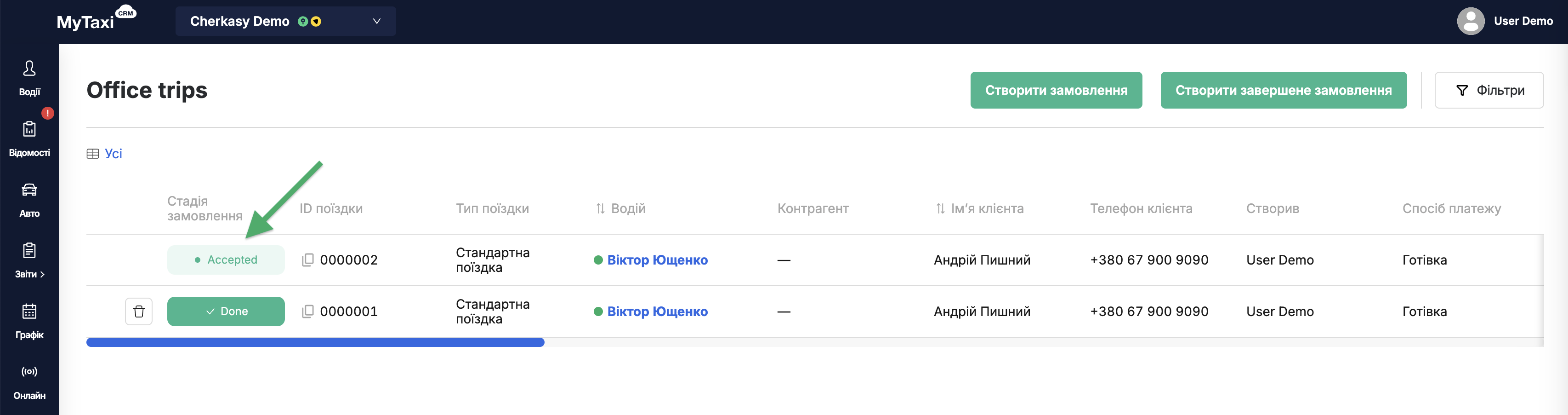The height and width of the screenshot is (415, 1568).
Task: Click the Done status of trip 0000001
Action: point(226,311)
